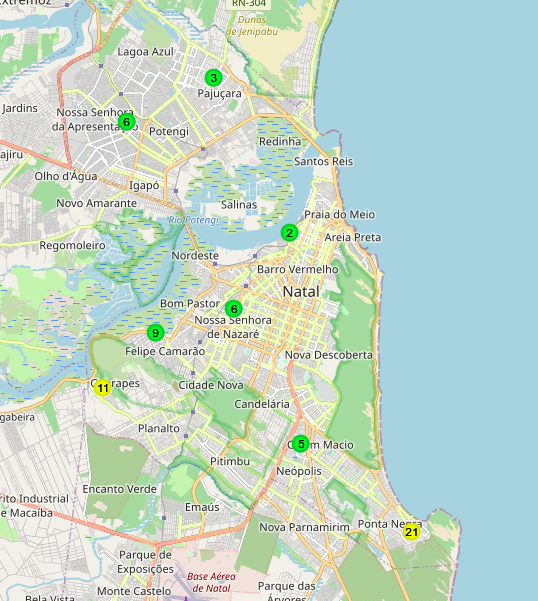538x601 pixels.
Task: Click the Igapó label
Action: [144, 186]
